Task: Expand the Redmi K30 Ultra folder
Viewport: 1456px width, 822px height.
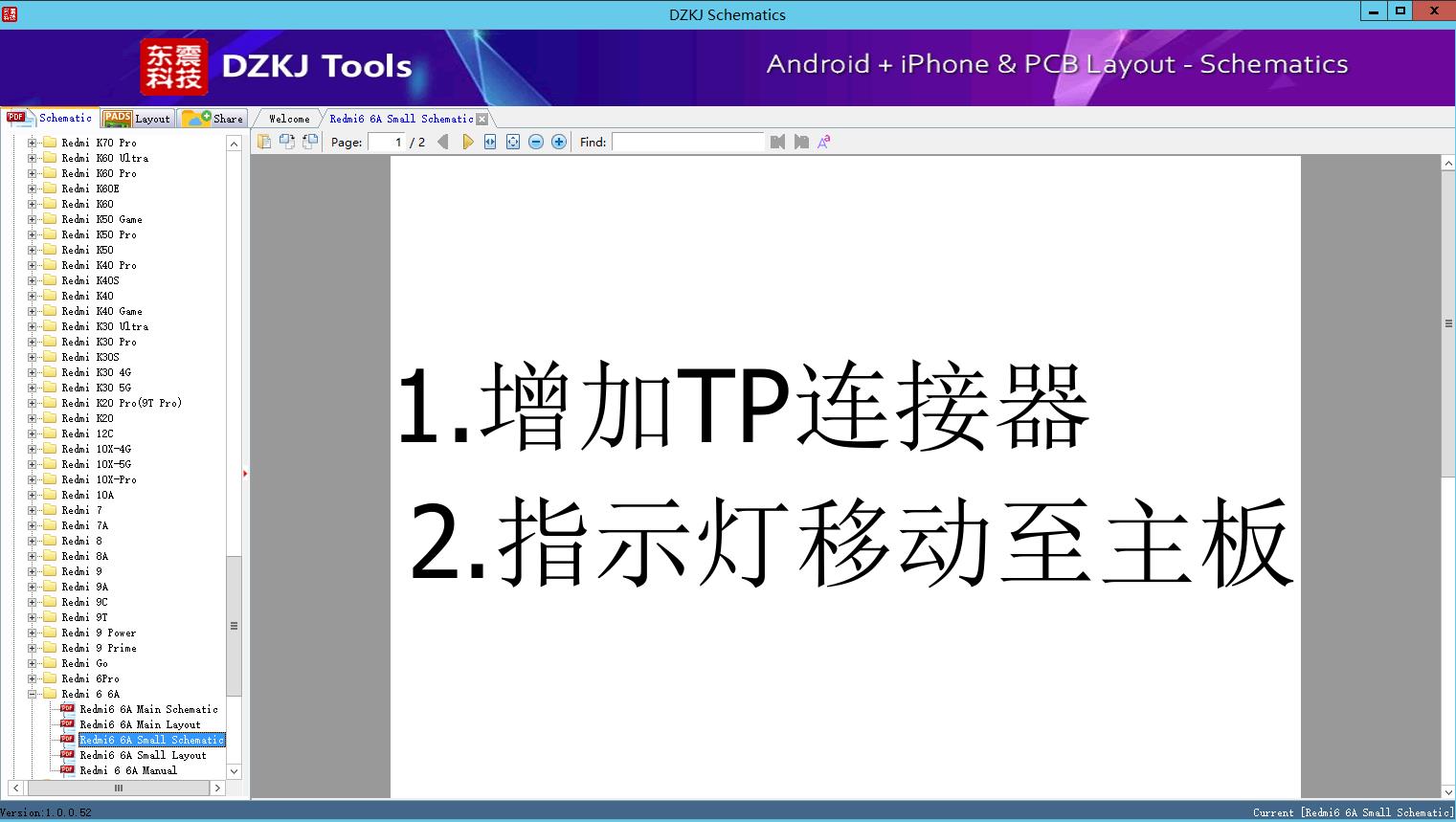Action: [x=32, y=326]
